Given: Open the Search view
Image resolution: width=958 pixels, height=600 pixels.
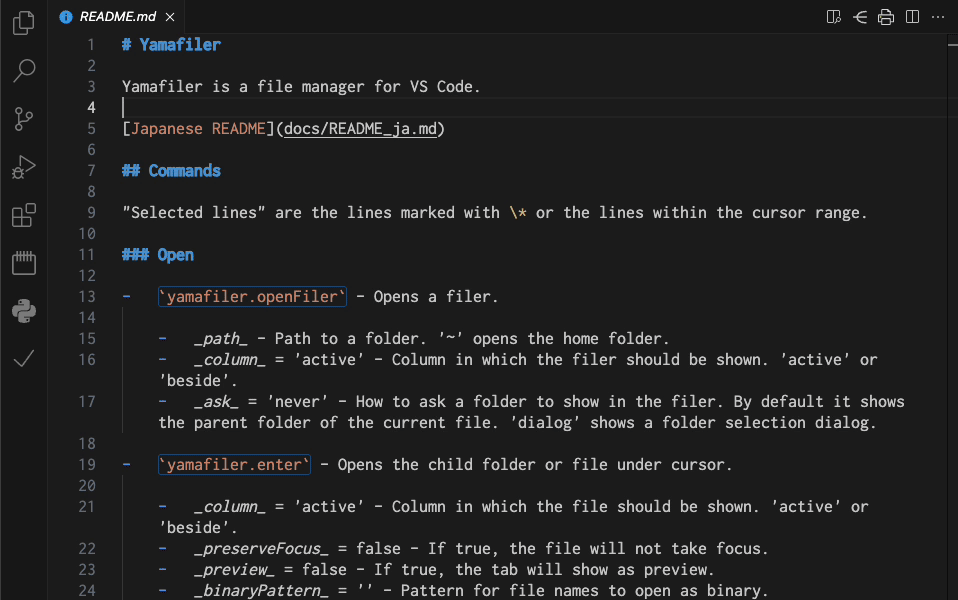Looking at the screenshot, I should coord(24,70).
